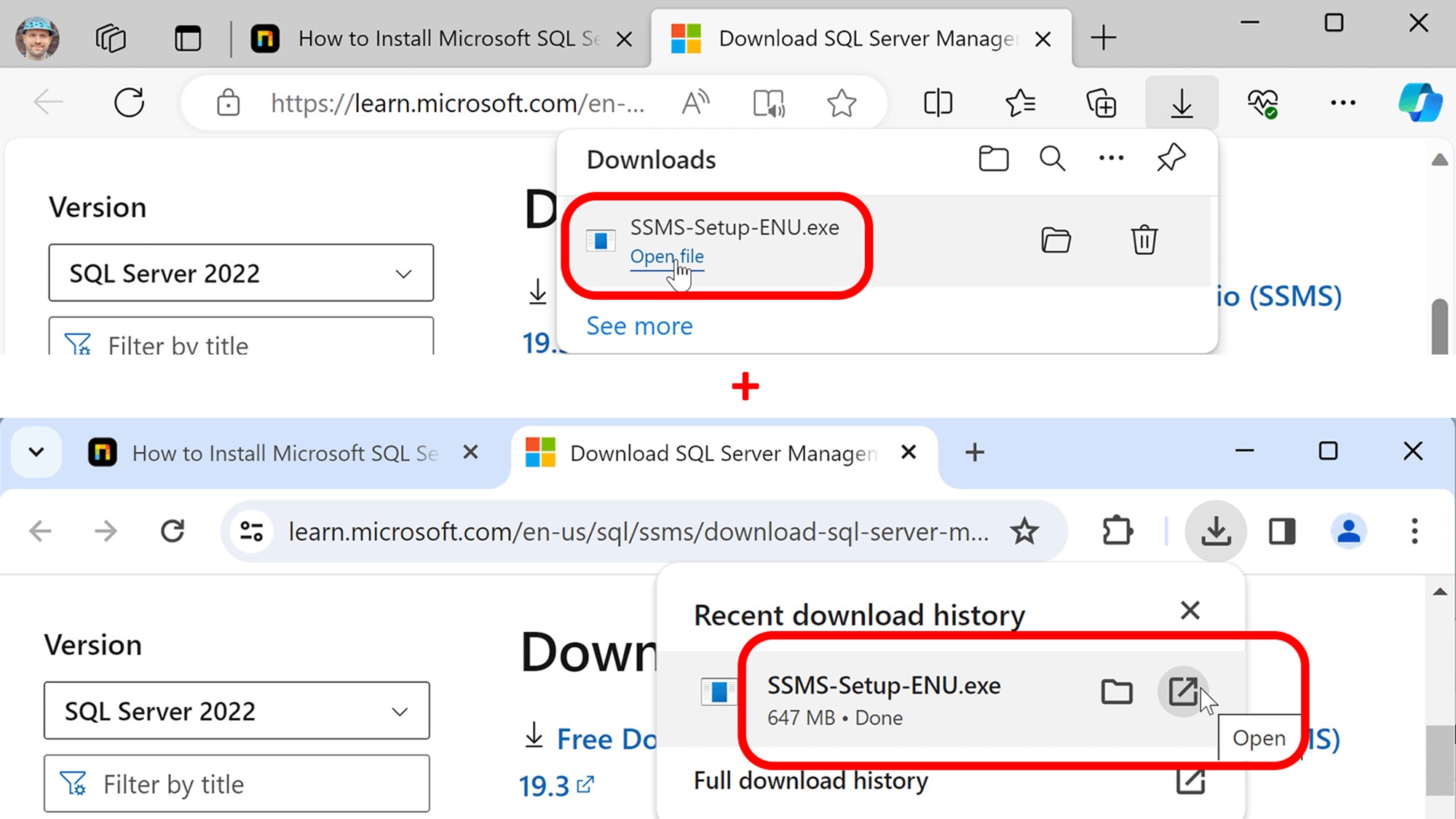Show SSMS-Setup-ENU.exe in folder in Chrome
The width and height of the screenshot is (1456, 819).
click(1117, 691)
